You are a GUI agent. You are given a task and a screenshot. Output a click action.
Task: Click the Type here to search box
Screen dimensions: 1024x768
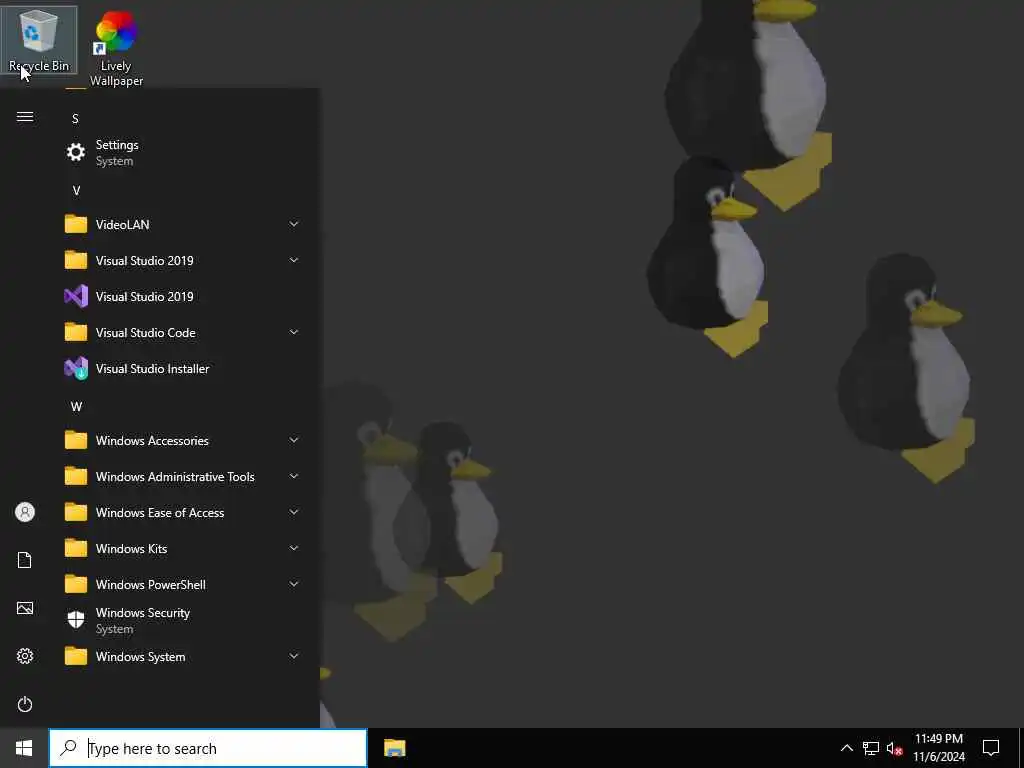(208, 748)
